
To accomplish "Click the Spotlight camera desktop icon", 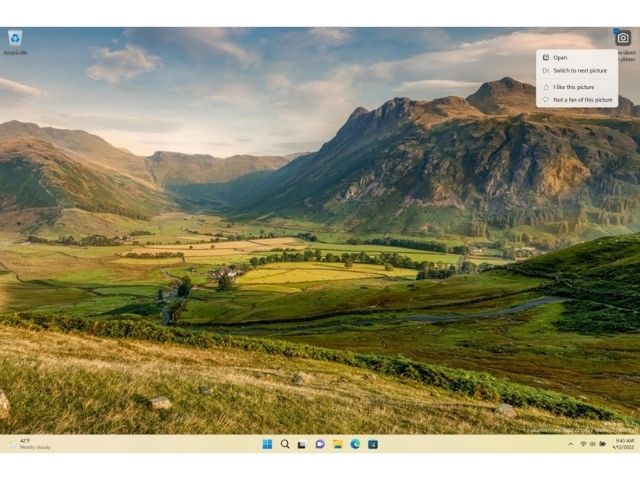I will [623, 38].
